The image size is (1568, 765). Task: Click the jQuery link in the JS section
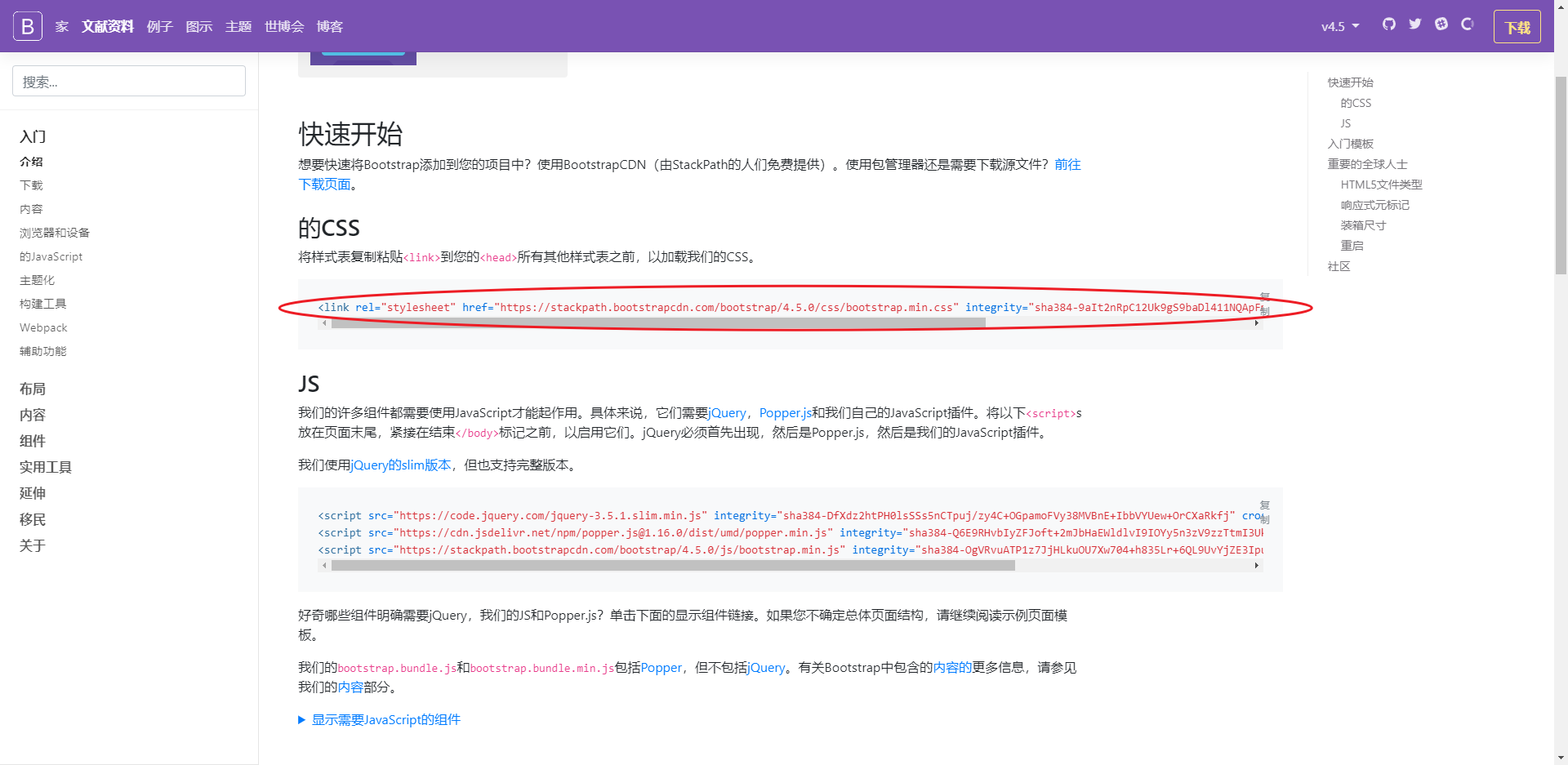pos(726,412)
